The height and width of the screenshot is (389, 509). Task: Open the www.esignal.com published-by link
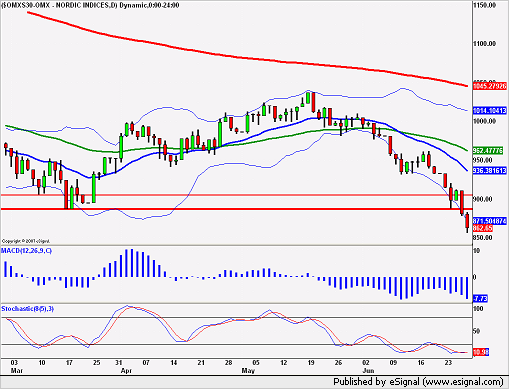point(463,382)
